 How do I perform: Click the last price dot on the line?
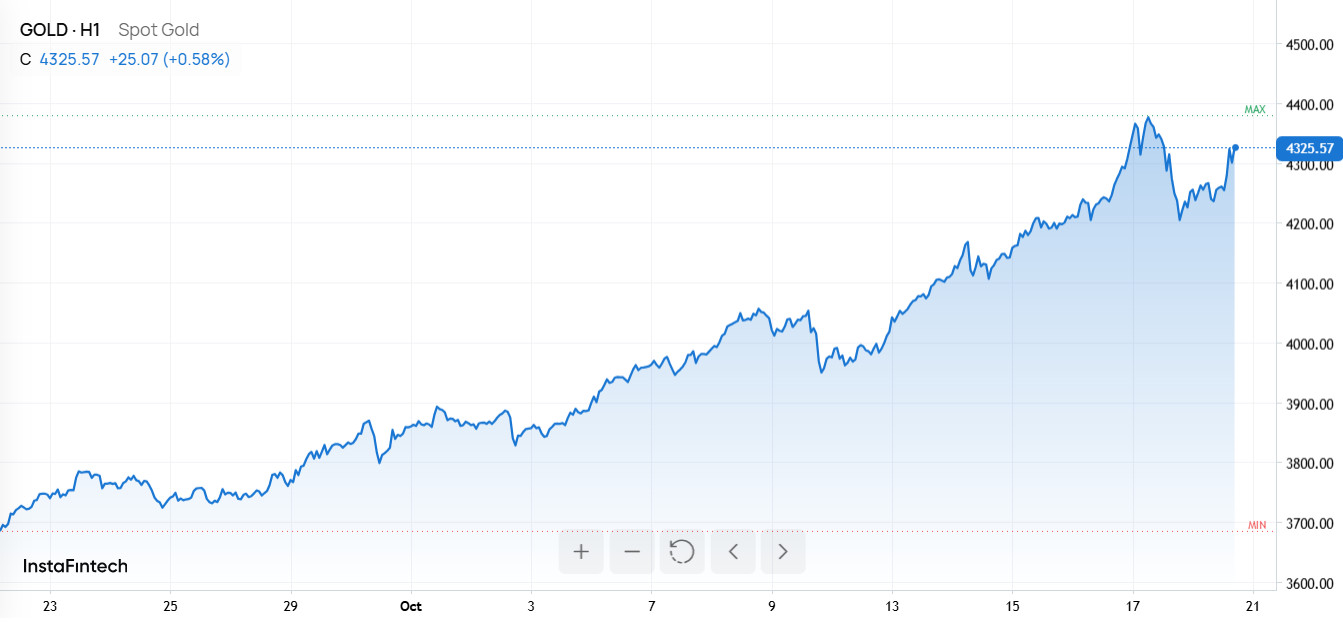[1235, 148]
